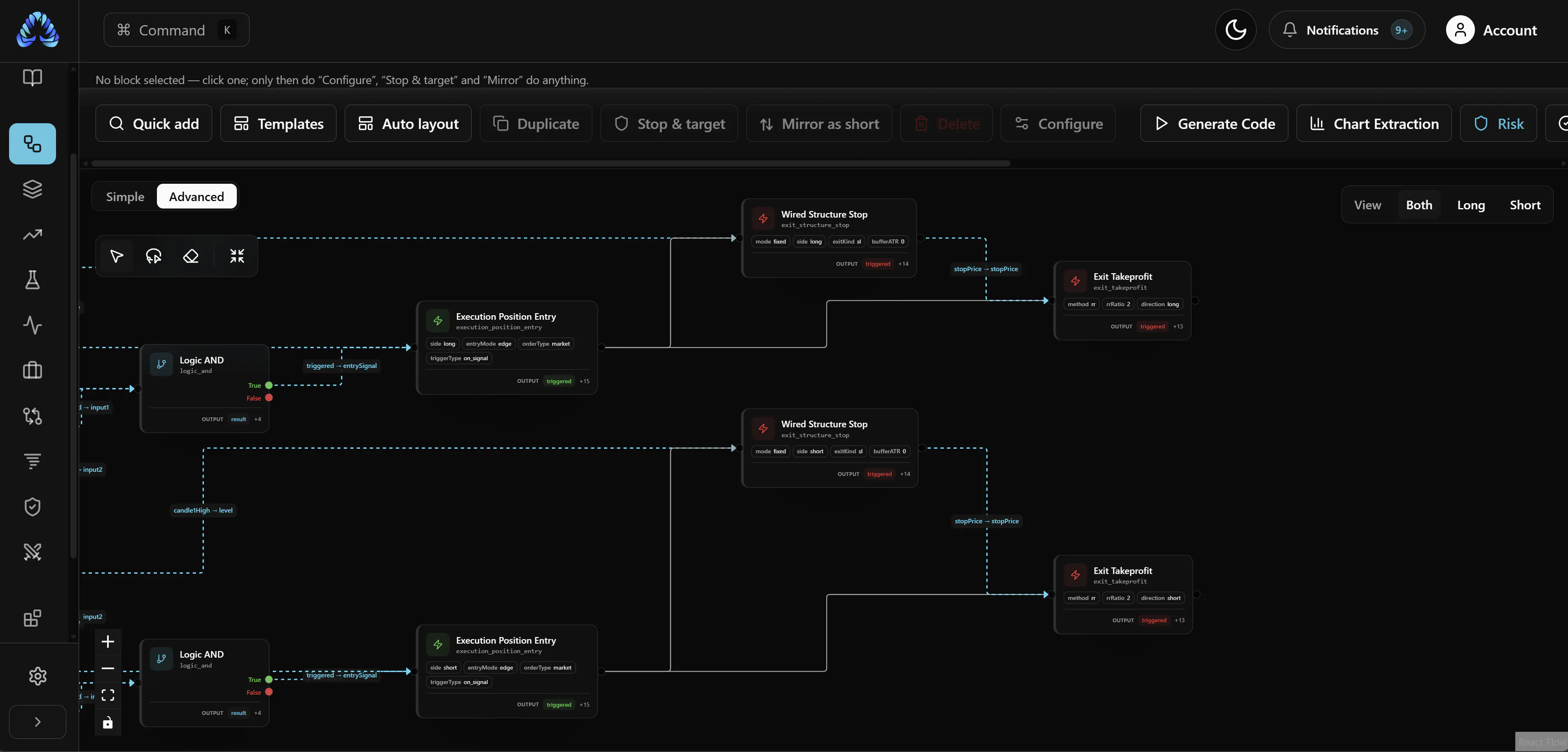Open settings gear in sidebar
The image size is (1568, 752).
coord(38,676)
